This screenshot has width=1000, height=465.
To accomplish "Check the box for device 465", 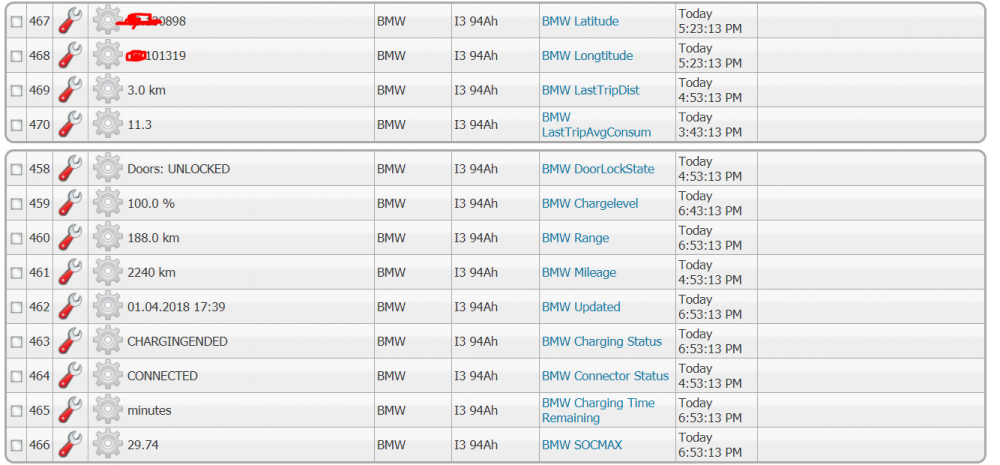I will pyautogui.click(x=16, y=411).
